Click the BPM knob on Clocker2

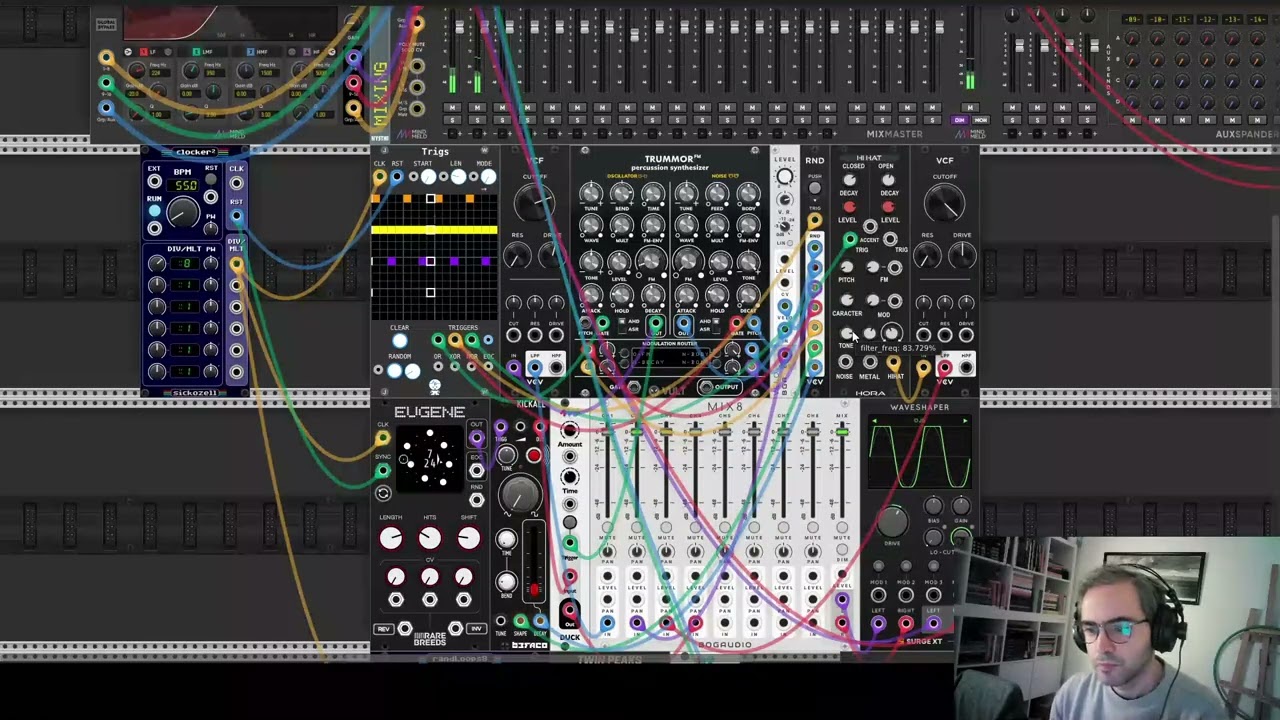(x=183, y=212)
